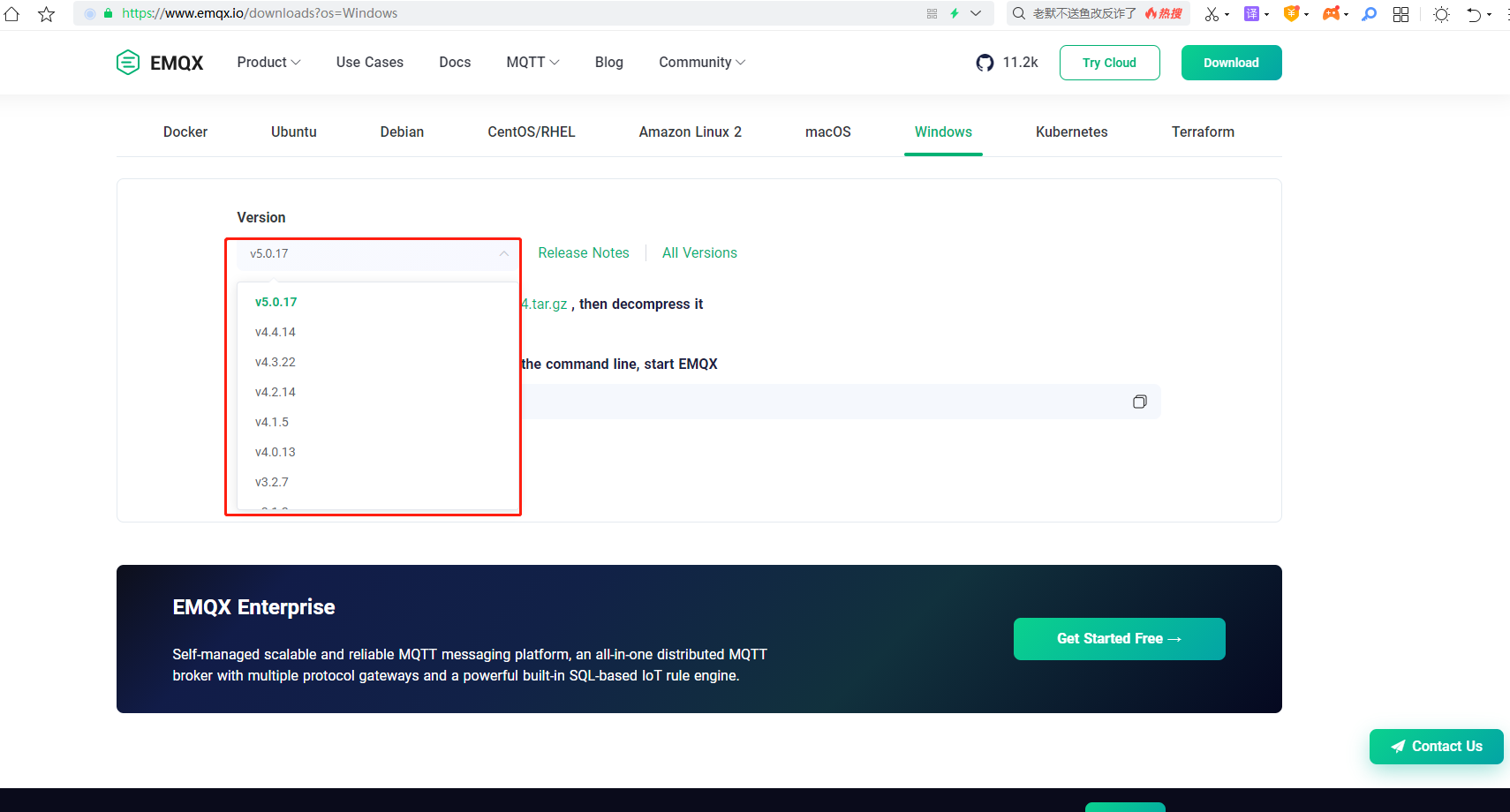Click the blue magnifier search icon in toolbar
1510x812 pixels.
click(x=1369, y=13)
